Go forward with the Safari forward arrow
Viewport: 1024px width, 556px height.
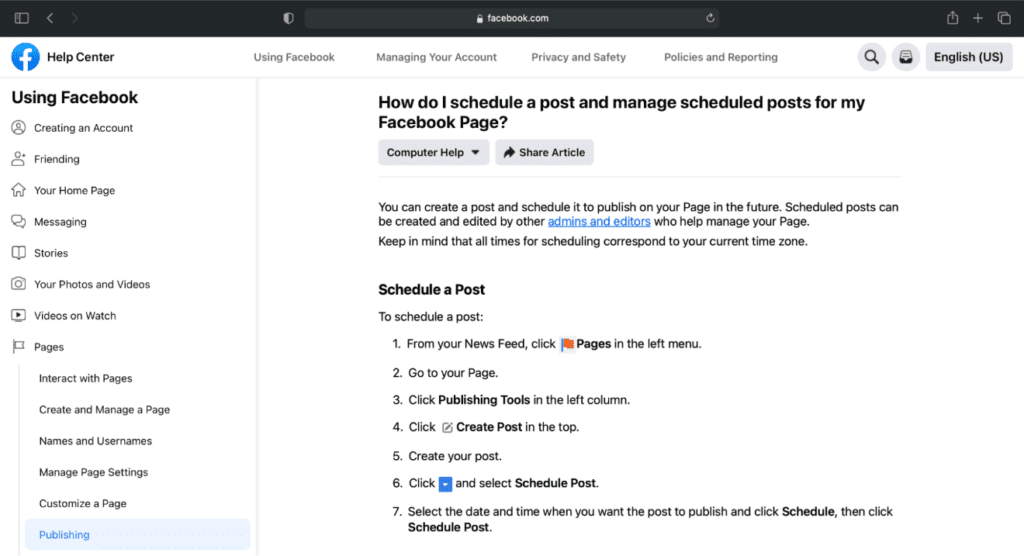click(74, 18)
